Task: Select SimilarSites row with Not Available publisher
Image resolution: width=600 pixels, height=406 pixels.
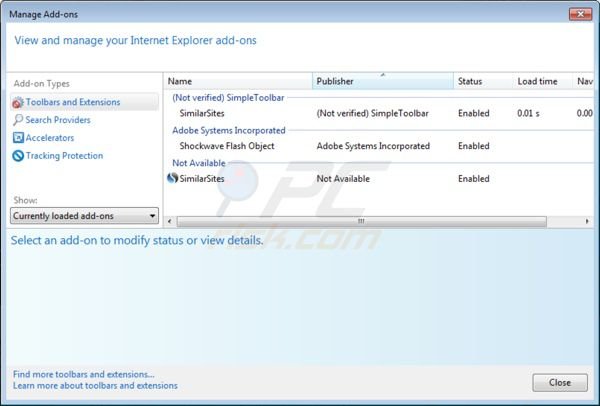Action: [x=379, y=178]
